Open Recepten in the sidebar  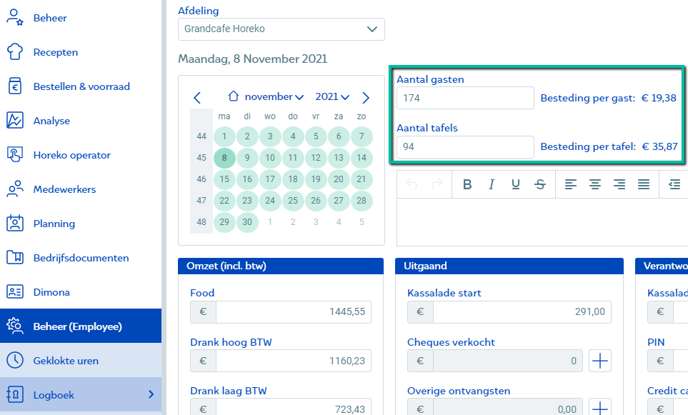(x=56, y=52)
